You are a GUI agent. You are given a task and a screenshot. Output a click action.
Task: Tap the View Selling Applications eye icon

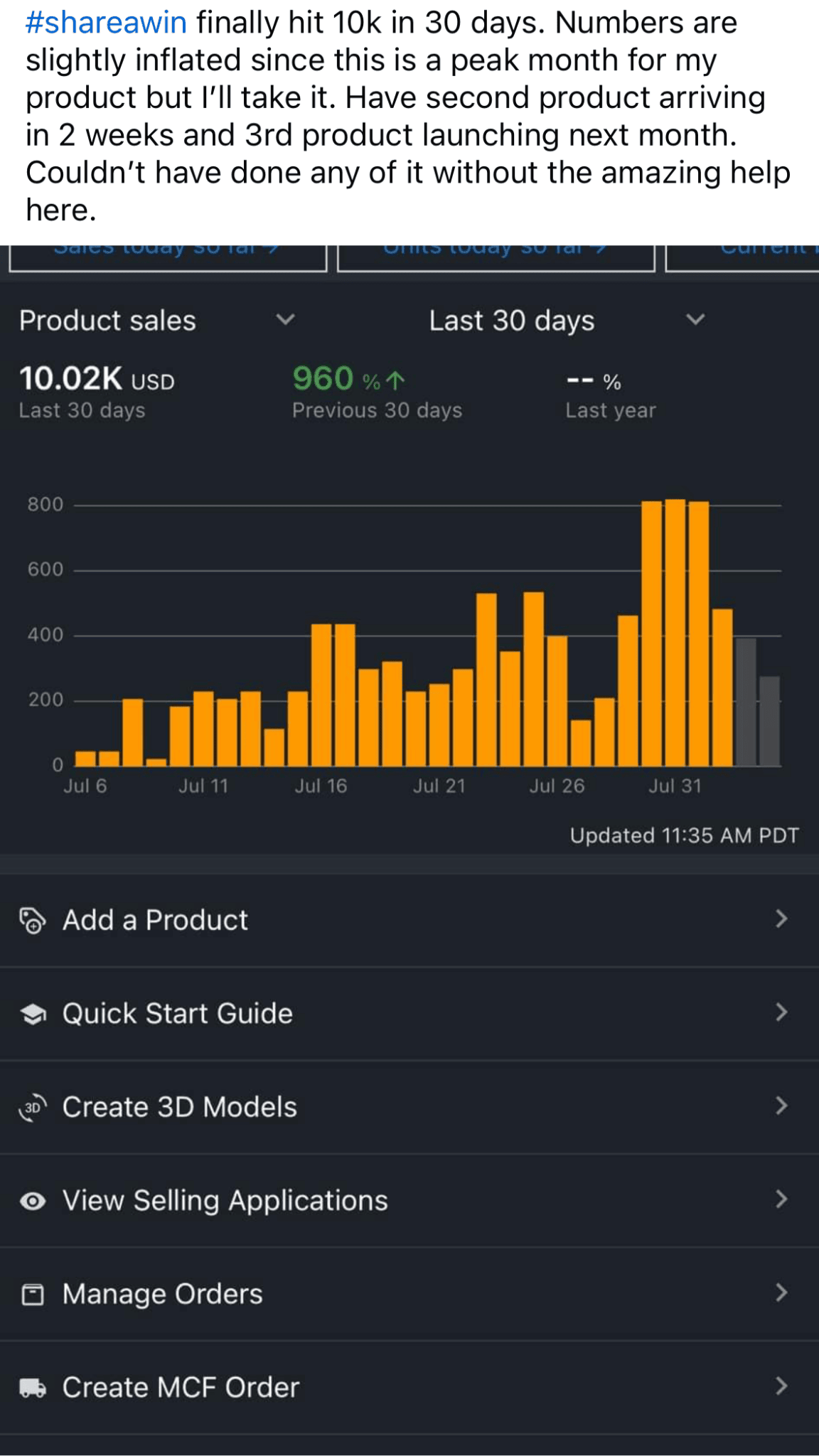click(33, 1201)
